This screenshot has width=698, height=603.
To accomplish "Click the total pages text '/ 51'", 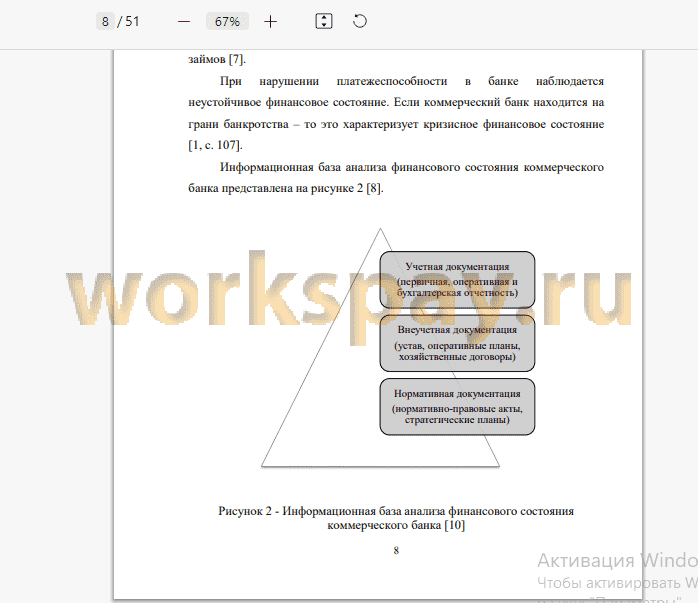I will pos(128,21).
